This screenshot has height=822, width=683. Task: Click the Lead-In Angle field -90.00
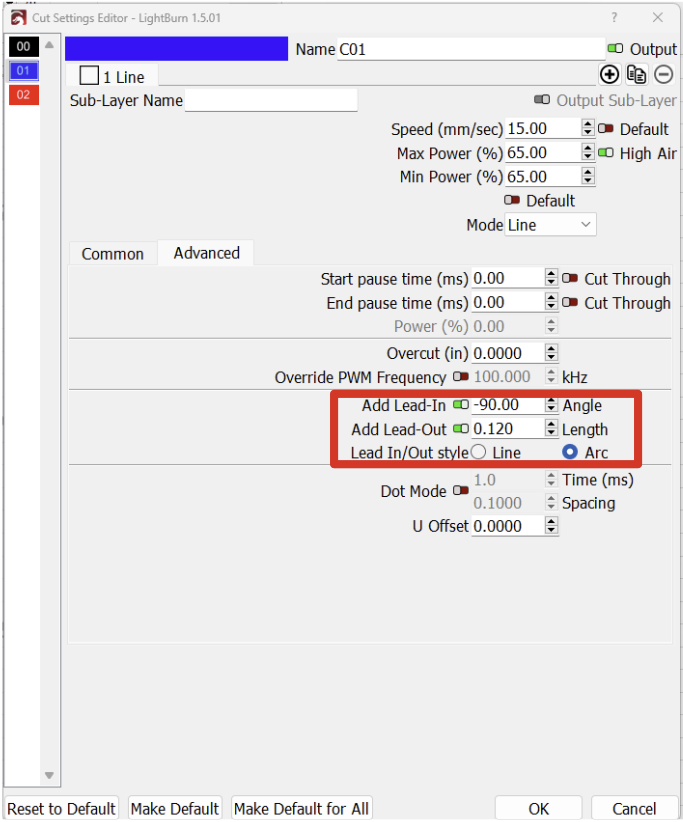tap(507, 405)
